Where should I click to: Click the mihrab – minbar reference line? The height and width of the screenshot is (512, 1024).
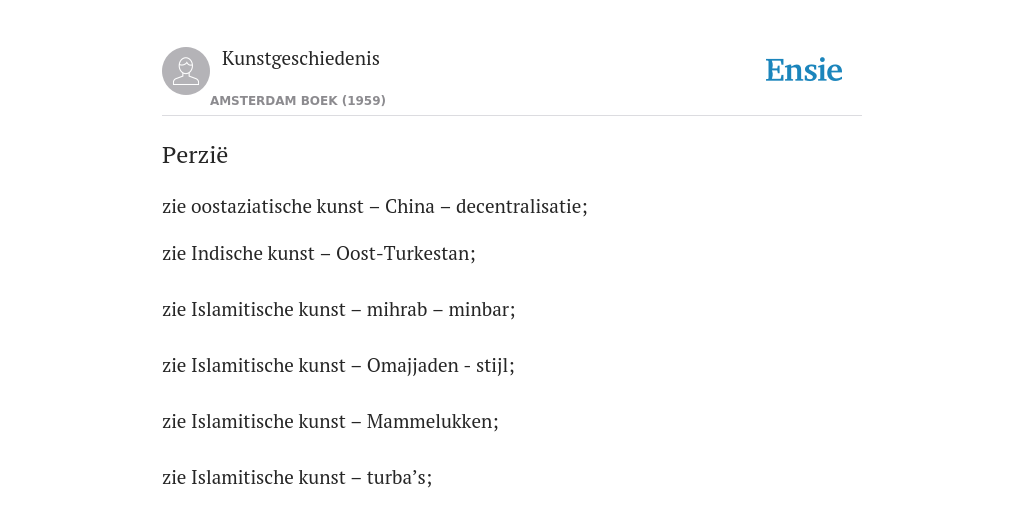click(x=338, y=310)
